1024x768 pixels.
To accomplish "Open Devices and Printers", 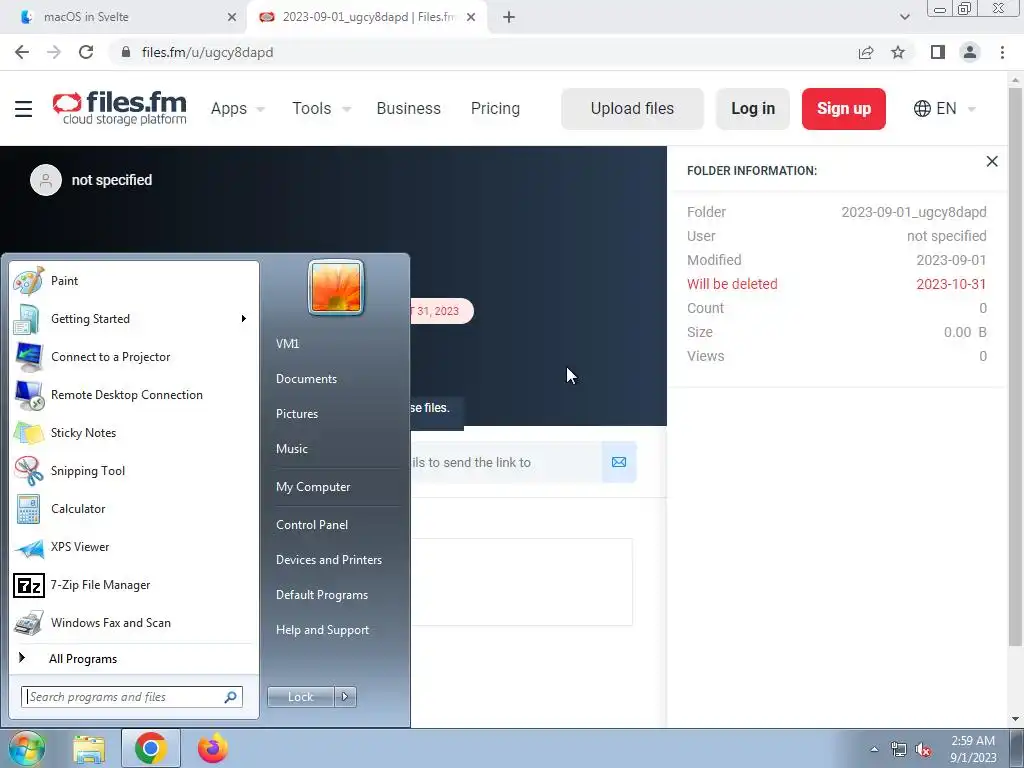I will 328,560.
